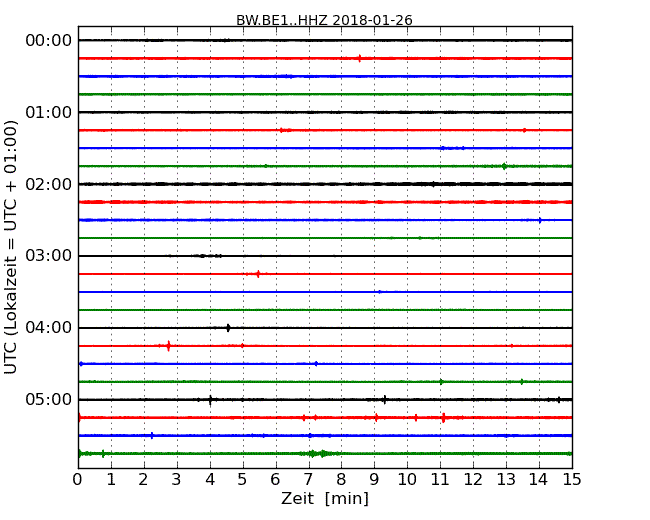Click x-axis tick label 10
Image resolution: width=650 pixels, height=520 pixels.
(x=407, y=480)
